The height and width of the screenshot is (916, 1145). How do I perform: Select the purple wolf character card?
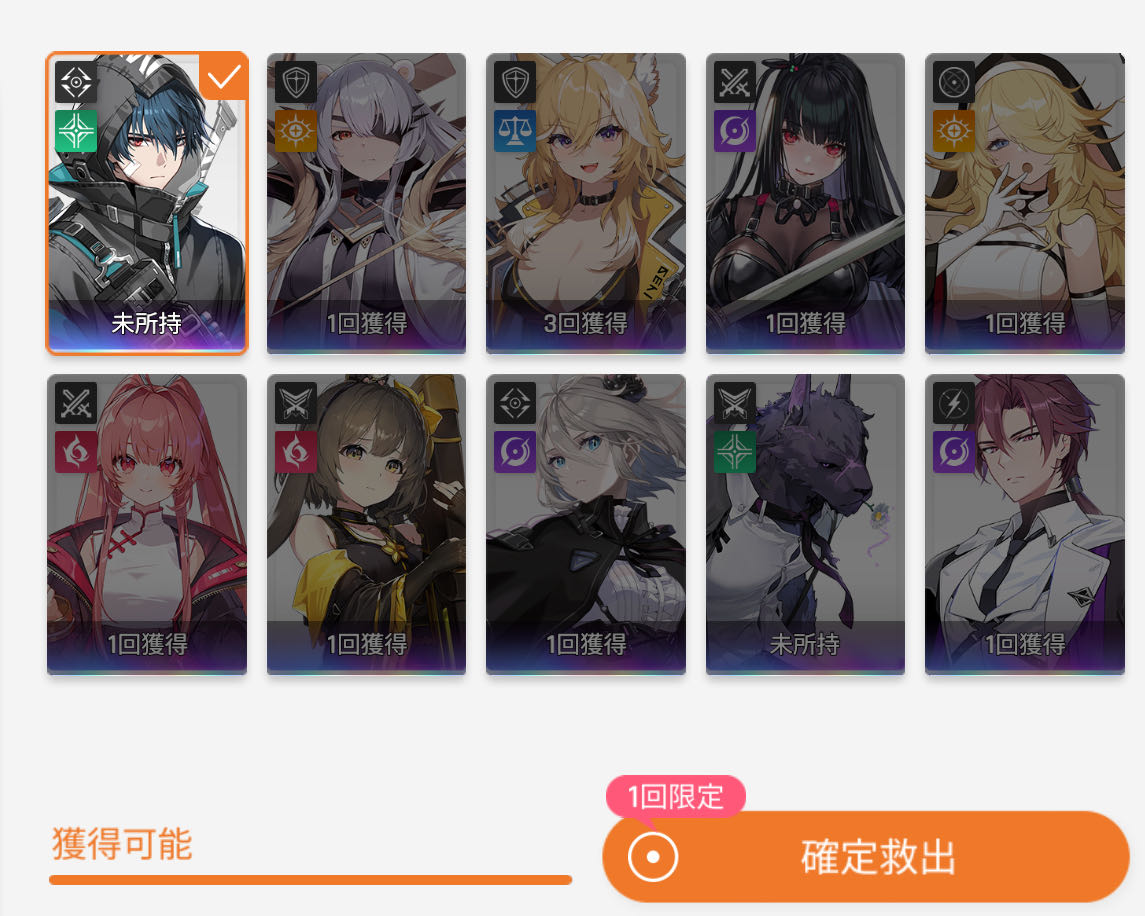click(x=805, y=524)
